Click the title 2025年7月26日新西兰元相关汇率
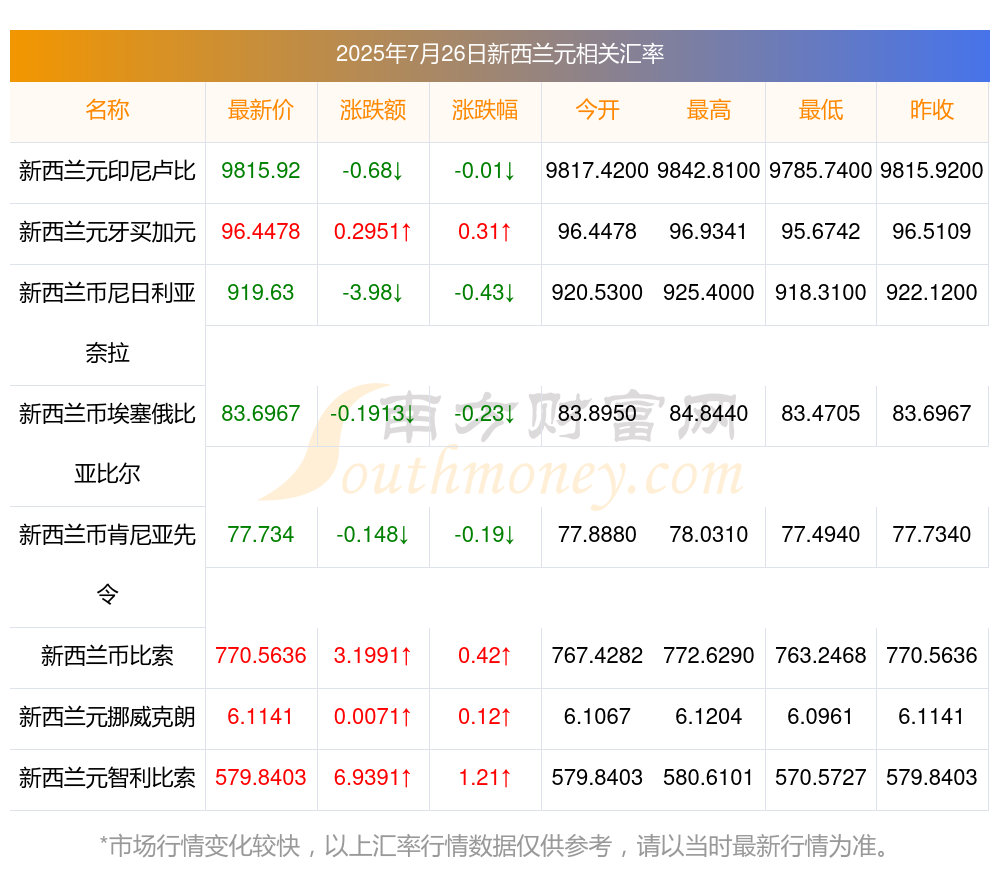Screen dimensions: 1000x877 (499, 54)
